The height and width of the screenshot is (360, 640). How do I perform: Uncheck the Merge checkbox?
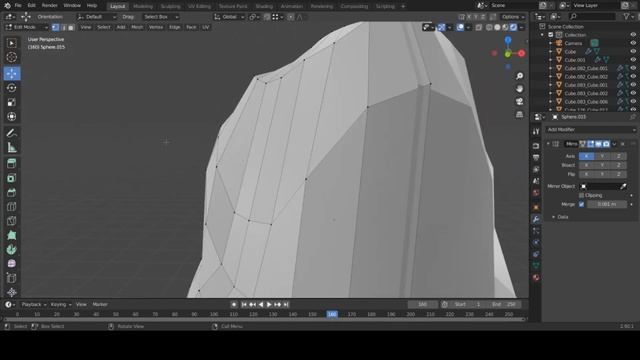coord(581,204)
